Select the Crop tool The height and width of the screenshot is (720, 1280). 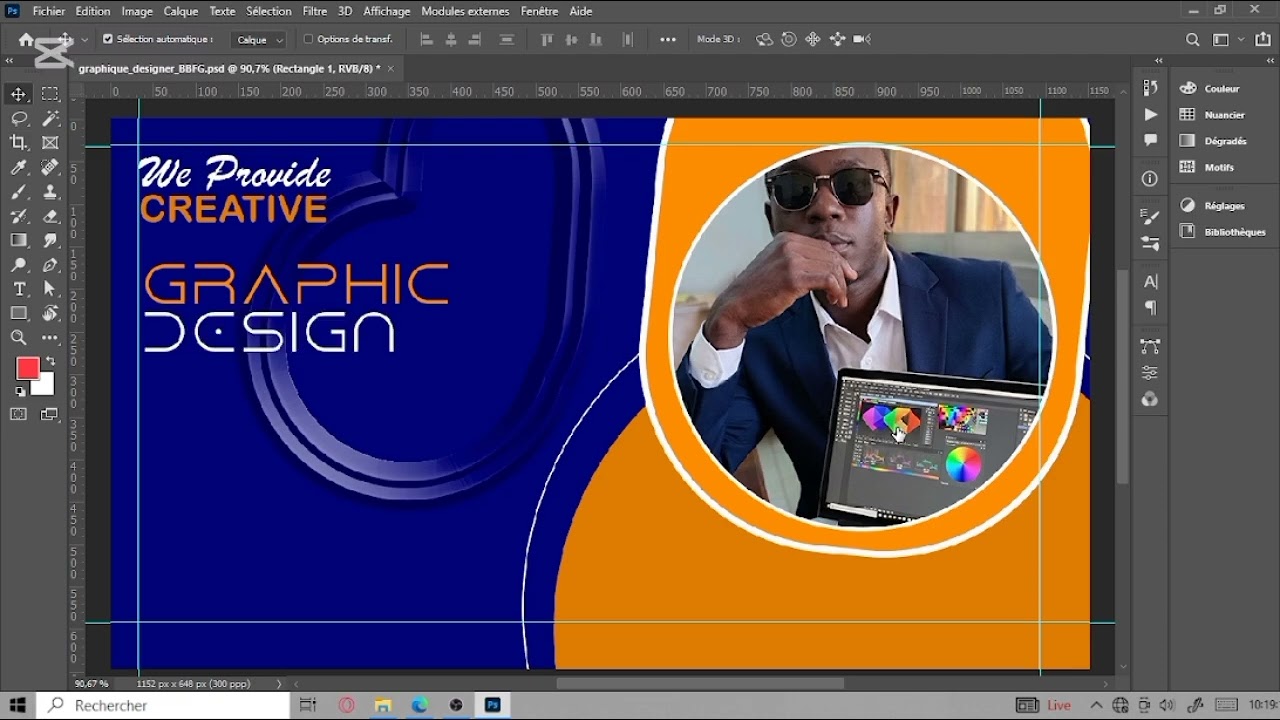click(19, 143)
